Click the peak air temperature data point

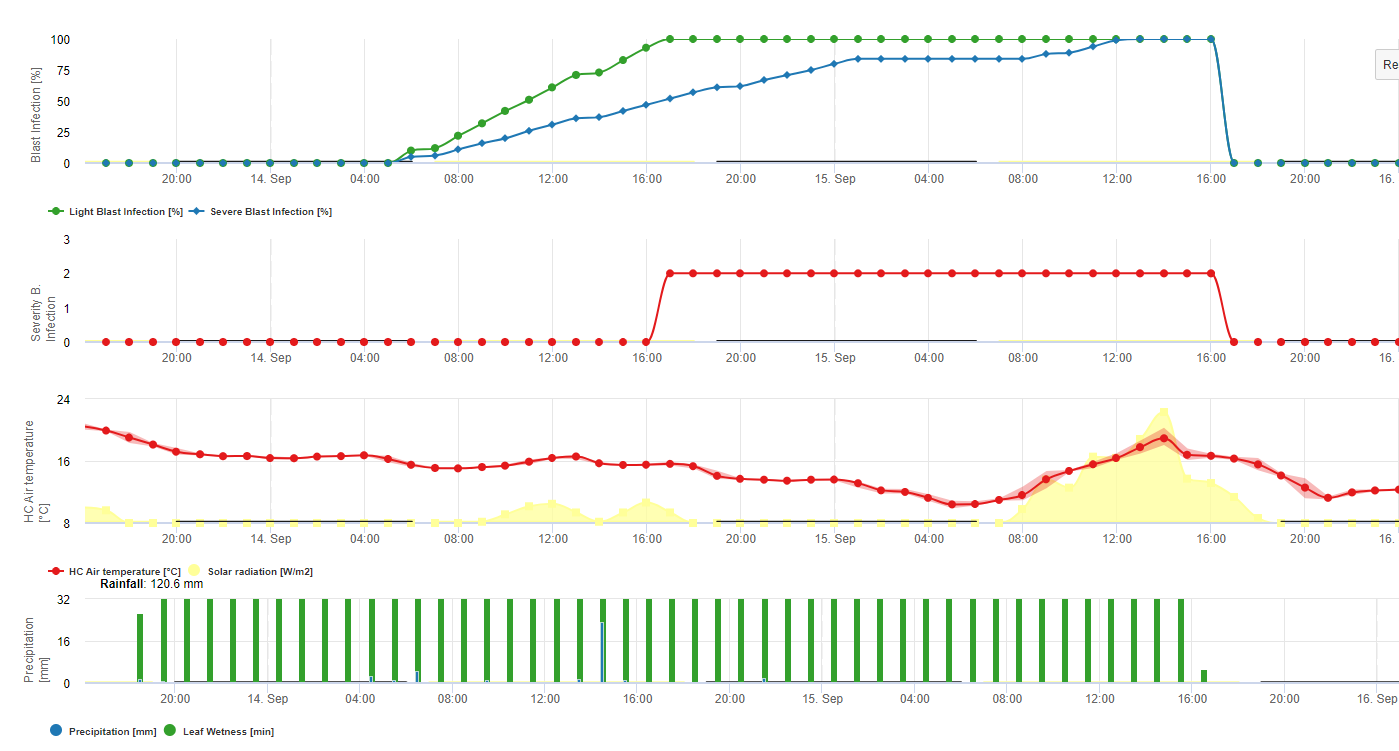(x=1163, y=438)
